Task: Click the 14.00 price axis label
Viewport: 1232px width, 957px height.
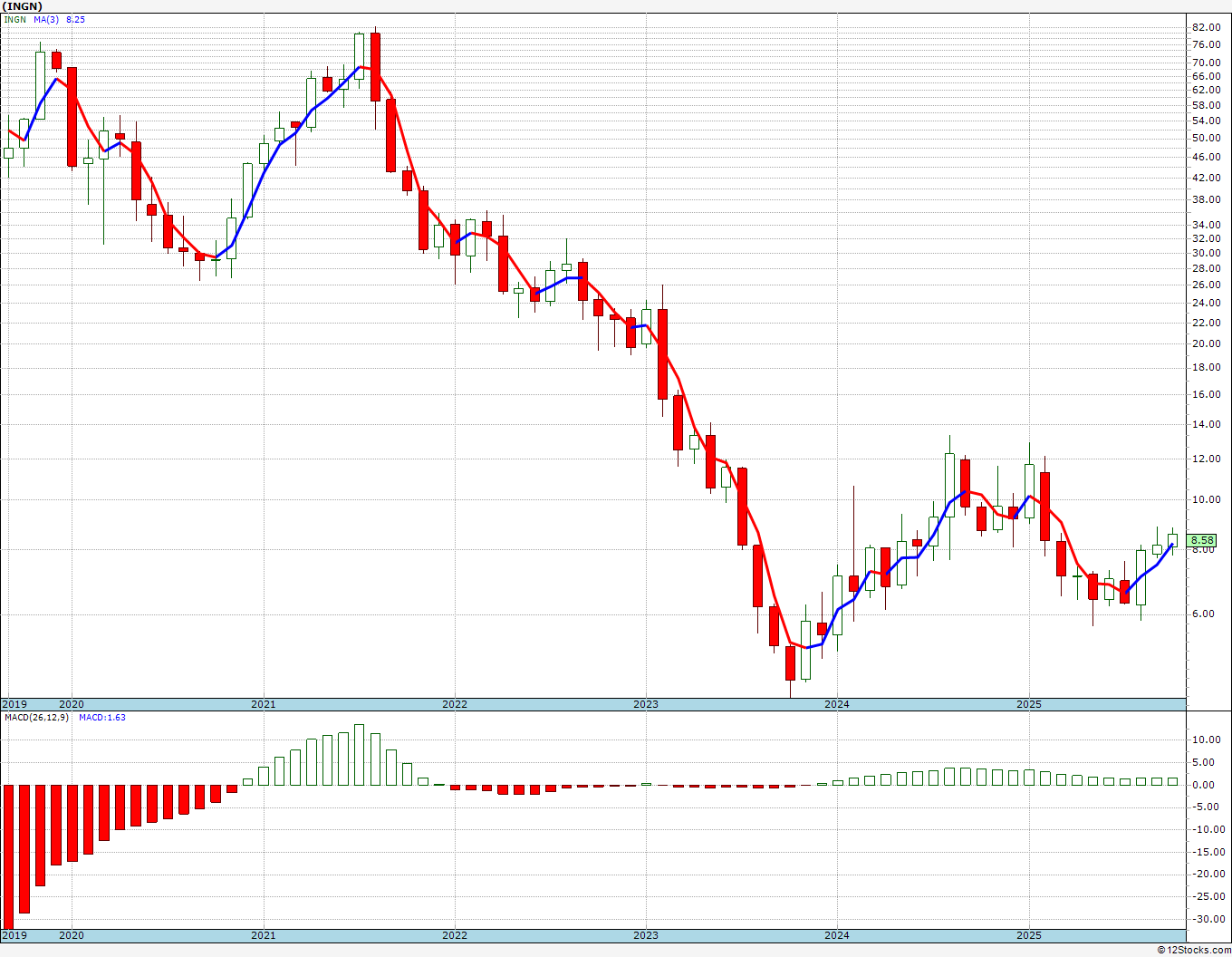Action: tap(1206, 424)
